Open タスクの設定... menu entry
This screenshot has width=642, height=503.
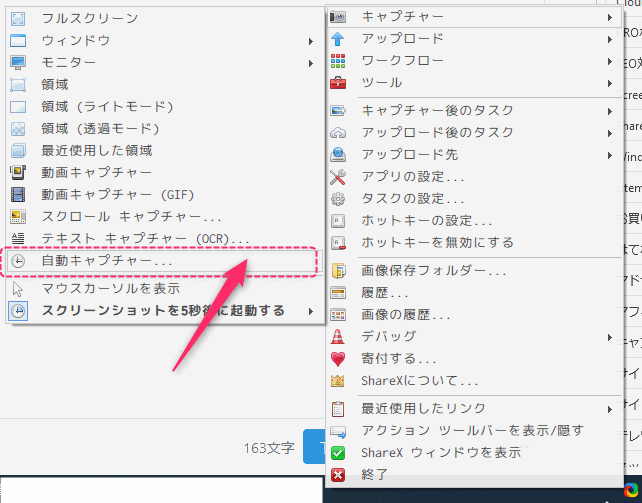click(x=475, y=199)
